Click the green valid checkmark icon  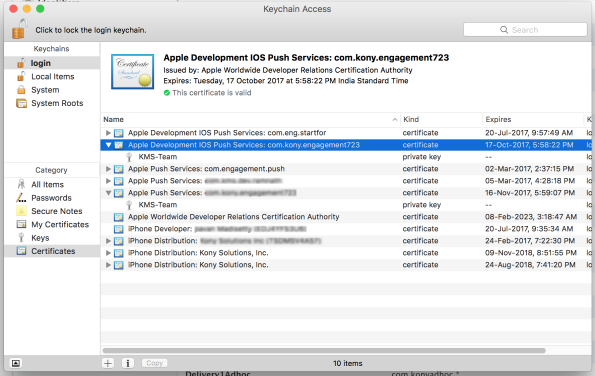click(x=167, y=93)
